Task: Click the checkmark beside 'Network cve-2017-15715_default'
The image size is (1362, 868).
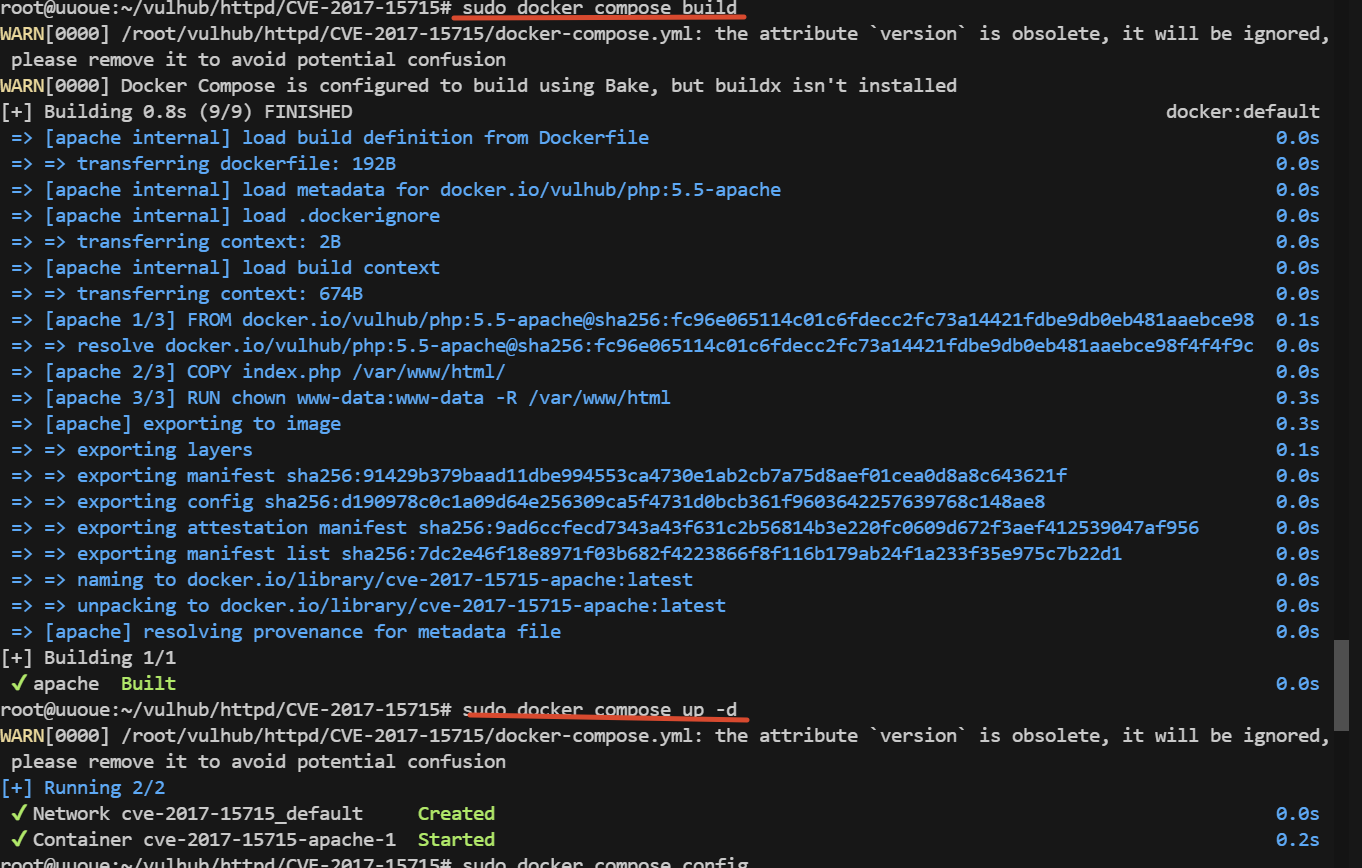Action: (x=18, y=813)
